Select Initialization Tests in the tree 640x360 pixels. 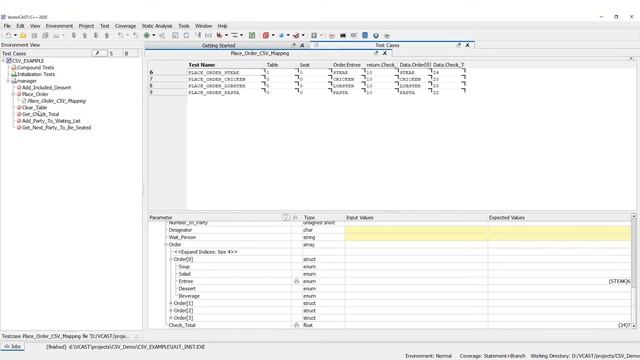(x=36, y=74)
